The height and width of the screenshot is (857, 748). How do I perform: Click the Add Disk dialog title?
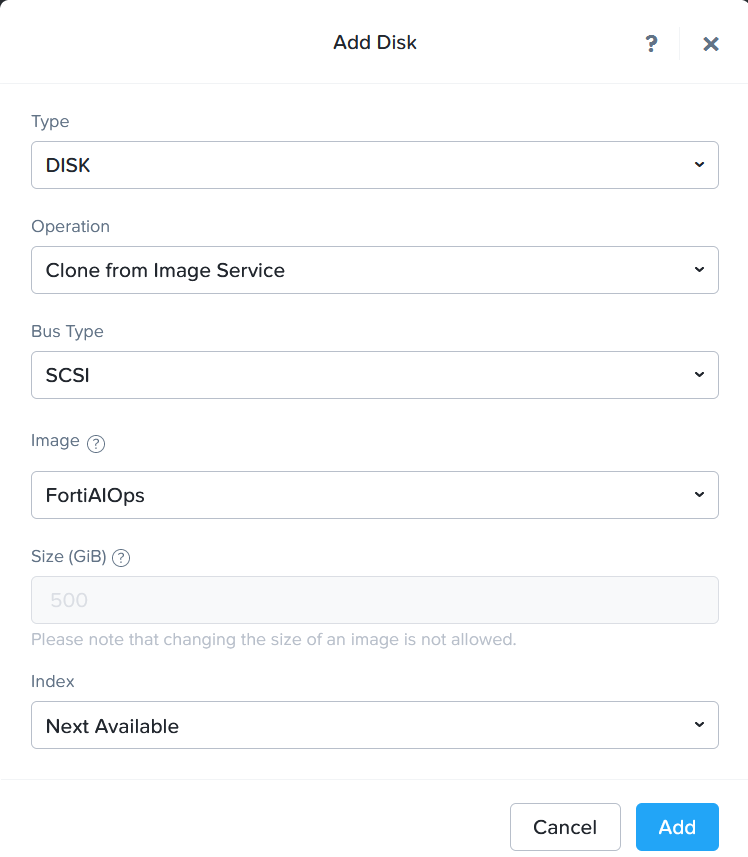[375, 43]
